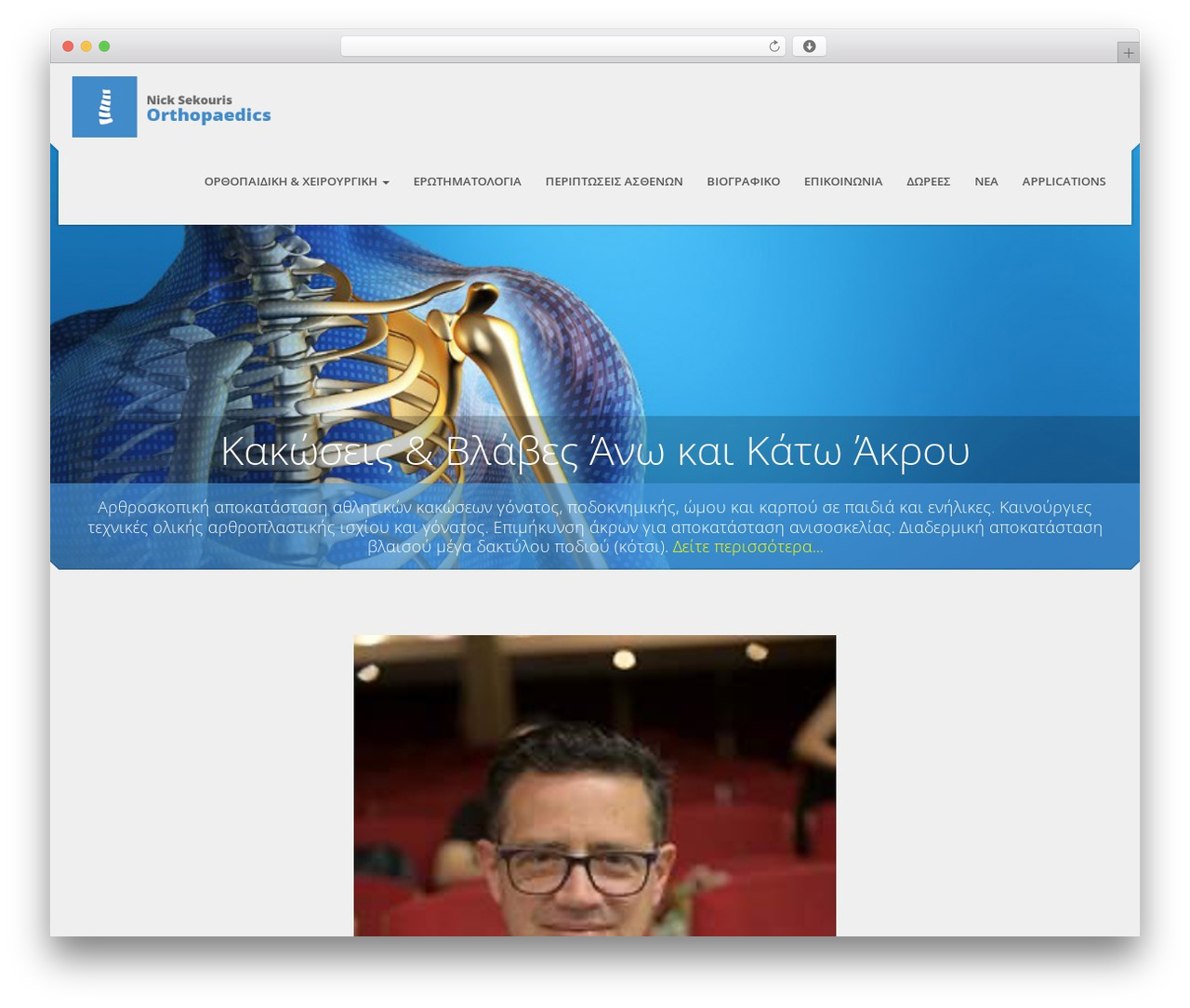Image resolution: width=1190 pixels, height=1008 pixels.
Task: Close the browser window with red button
Action: click(68, 46)
